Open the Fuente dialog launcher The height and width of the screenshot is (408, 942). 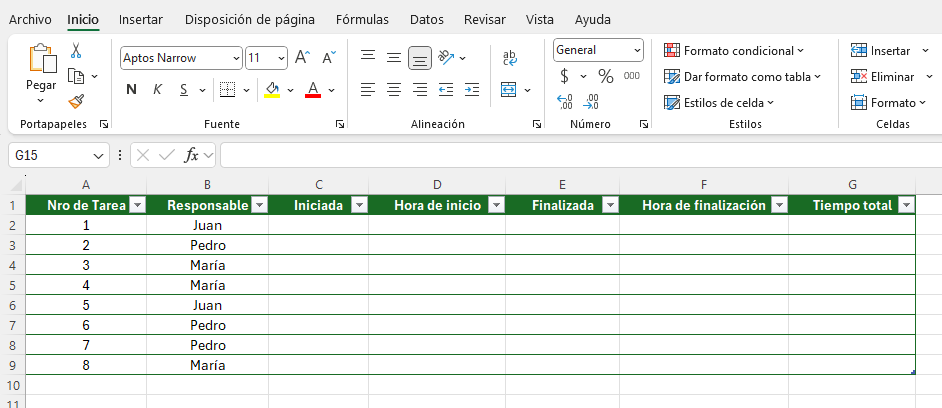click(340, 124)
